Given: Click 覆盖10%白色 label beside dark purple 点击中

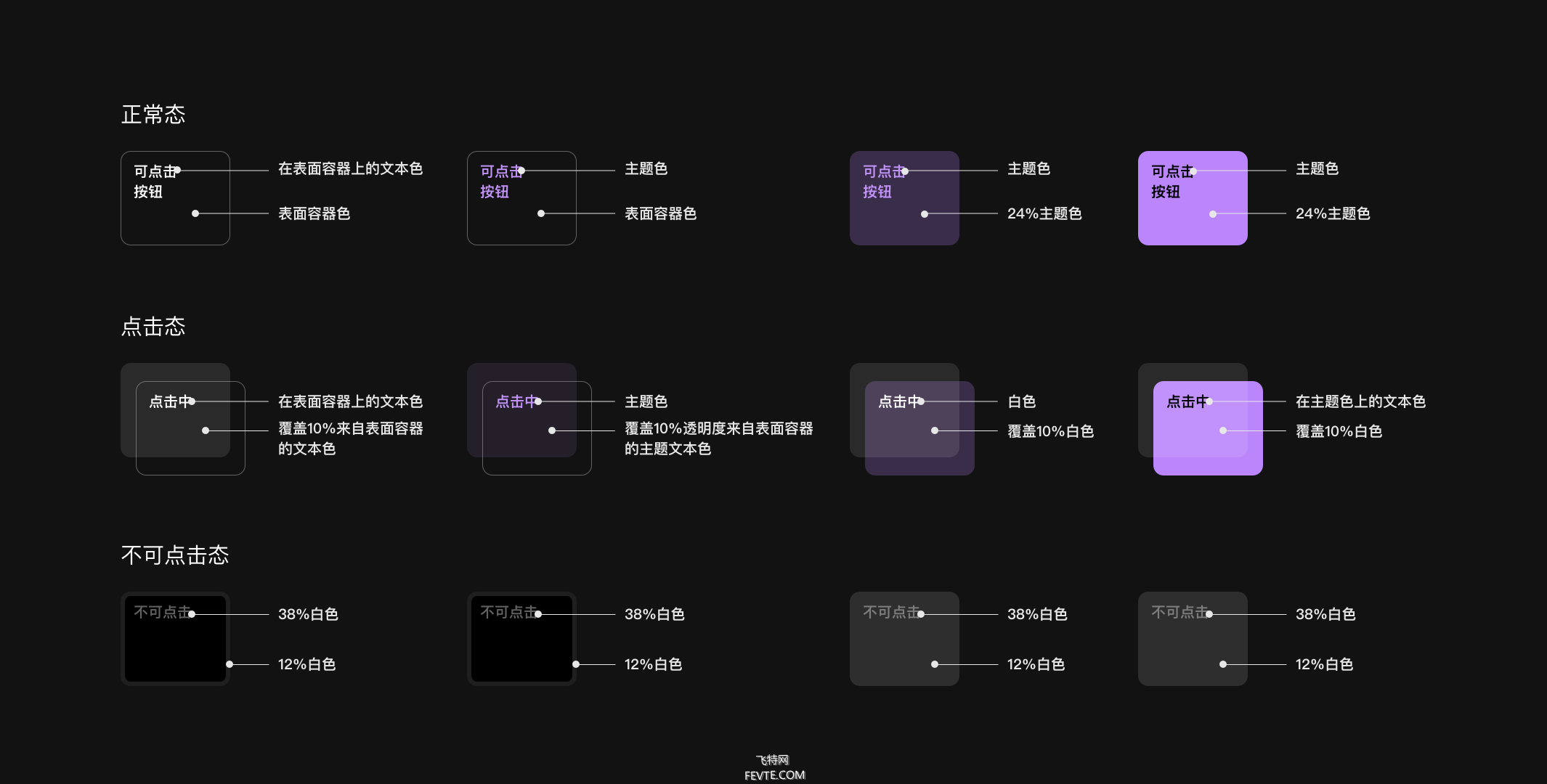Looking at the screenshot, I should pyautogui.click(x=1050, y=431).
